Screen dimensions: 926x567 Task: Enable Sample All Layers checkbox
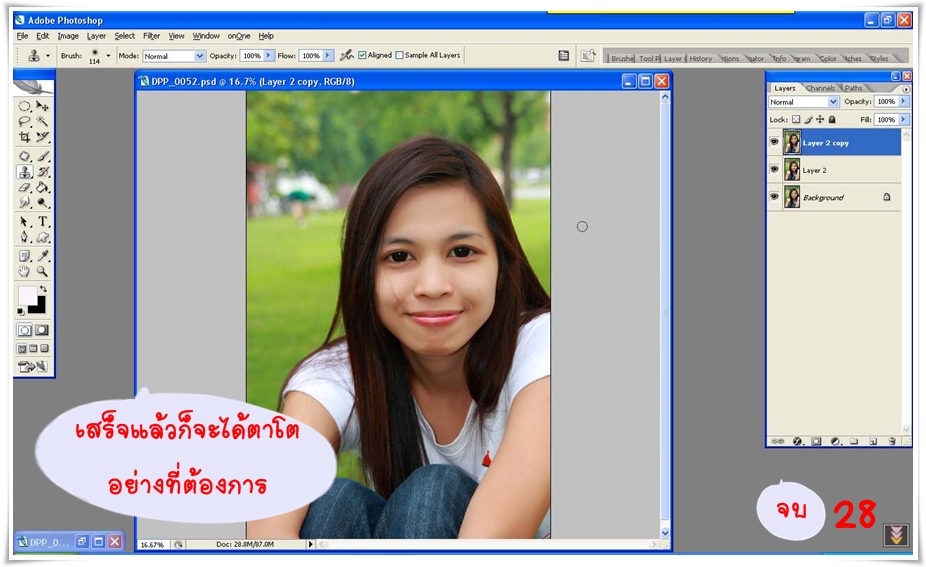pos(399,55)
